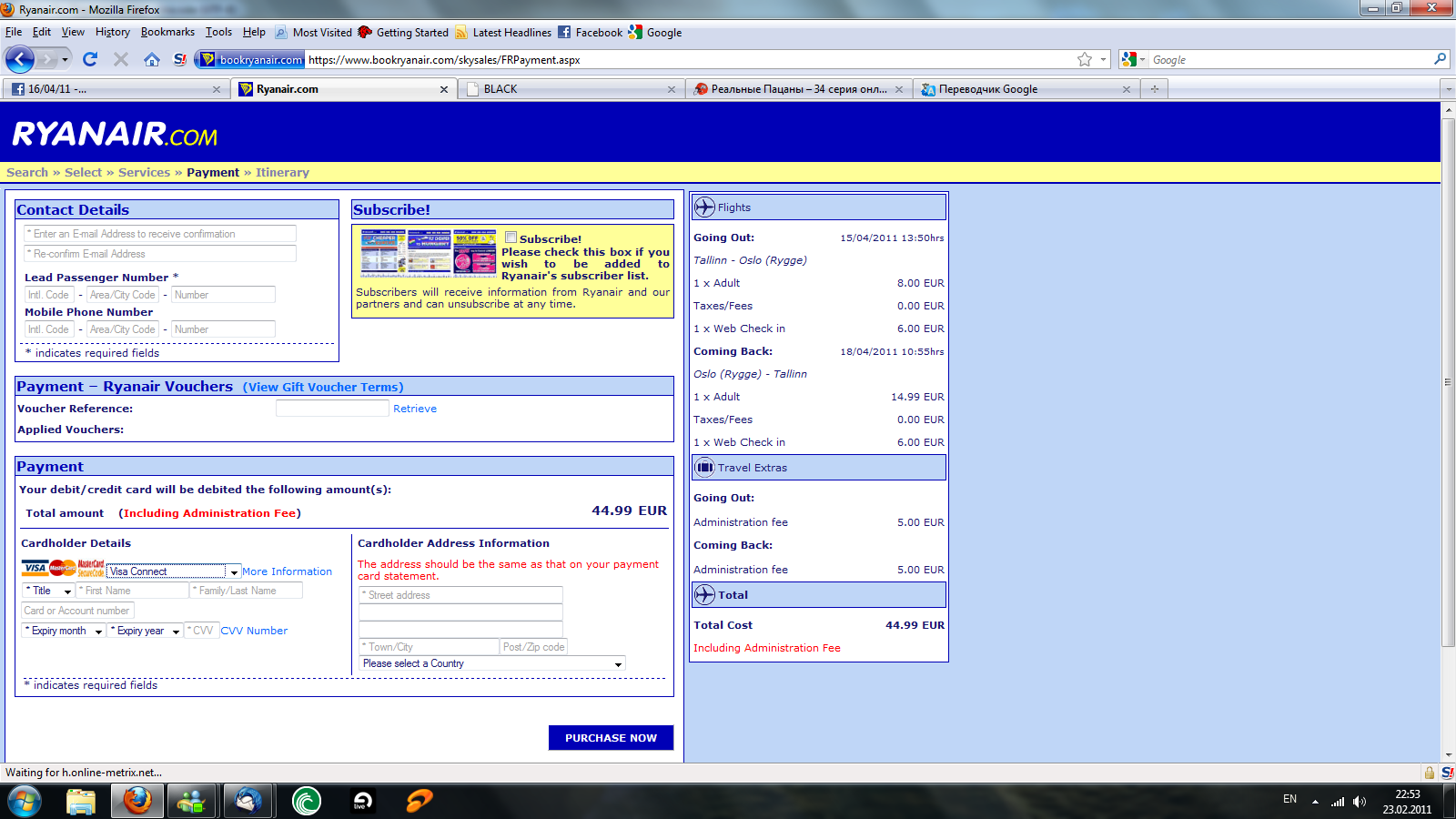Open the Google bookmark
This screenshot has width=1456, height=819.
[x=655, y=33]
